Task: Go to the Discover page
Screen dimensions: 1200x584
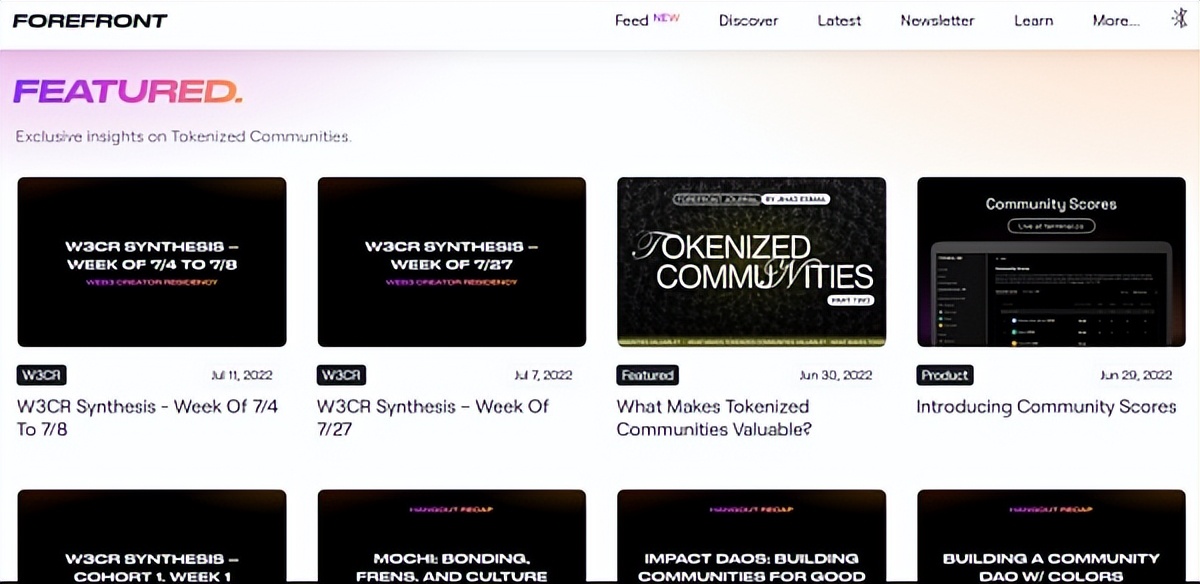Action: click(748, 21)
